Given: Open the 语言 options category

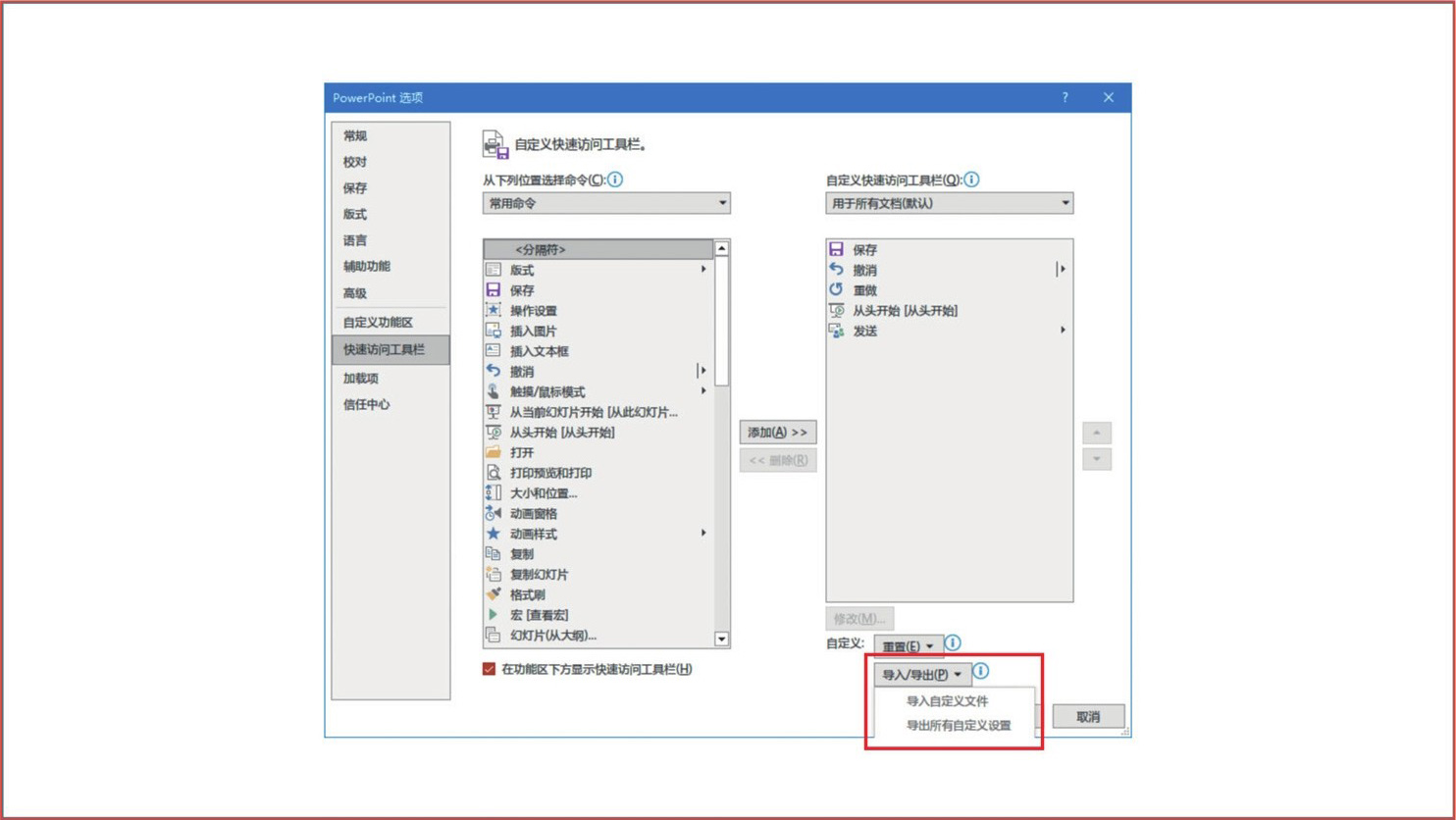Looking at the screenshot, I should (390, 240).
